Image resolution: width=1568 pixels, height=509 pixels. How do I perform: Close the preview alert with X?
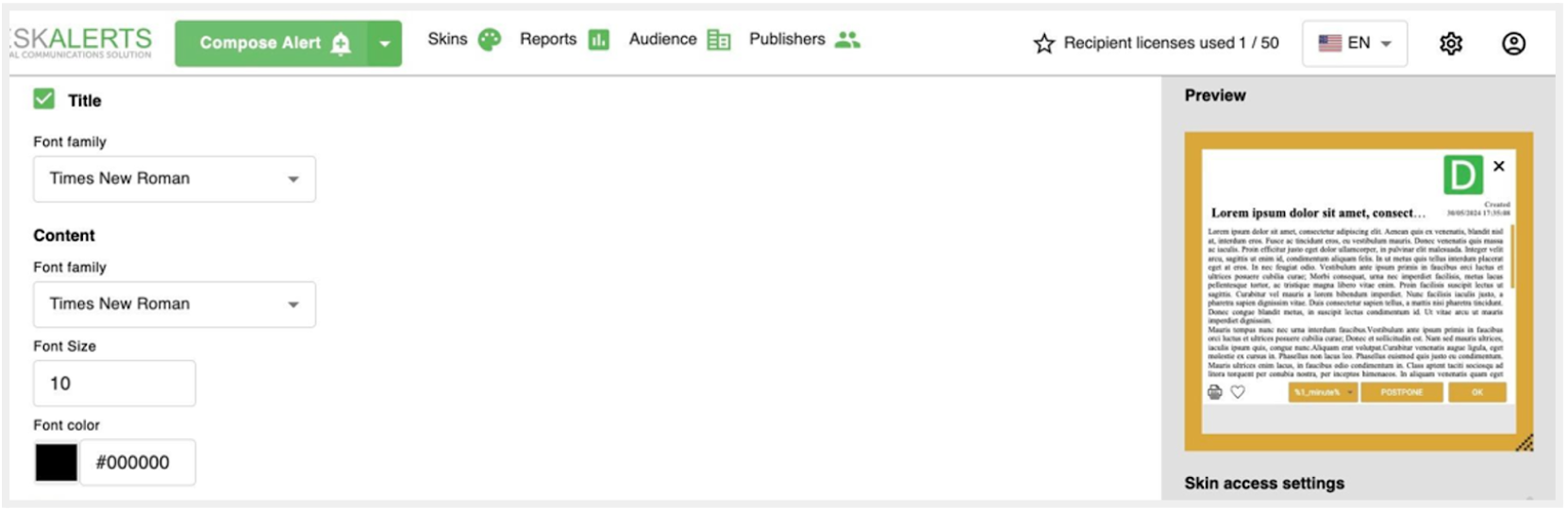click(1498, 166)
